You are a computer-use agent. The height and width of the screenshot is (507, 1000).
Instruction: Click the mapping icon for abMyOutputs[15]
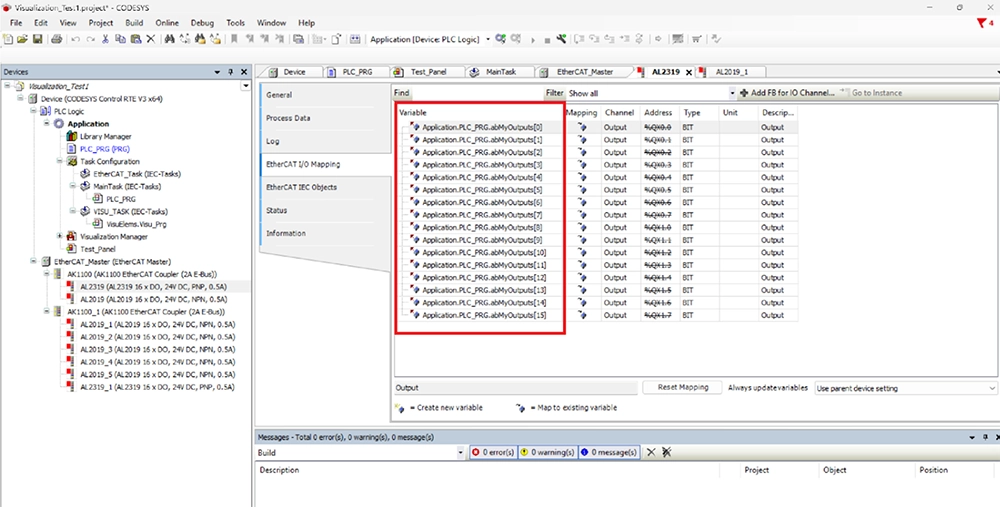click(582, 315)
